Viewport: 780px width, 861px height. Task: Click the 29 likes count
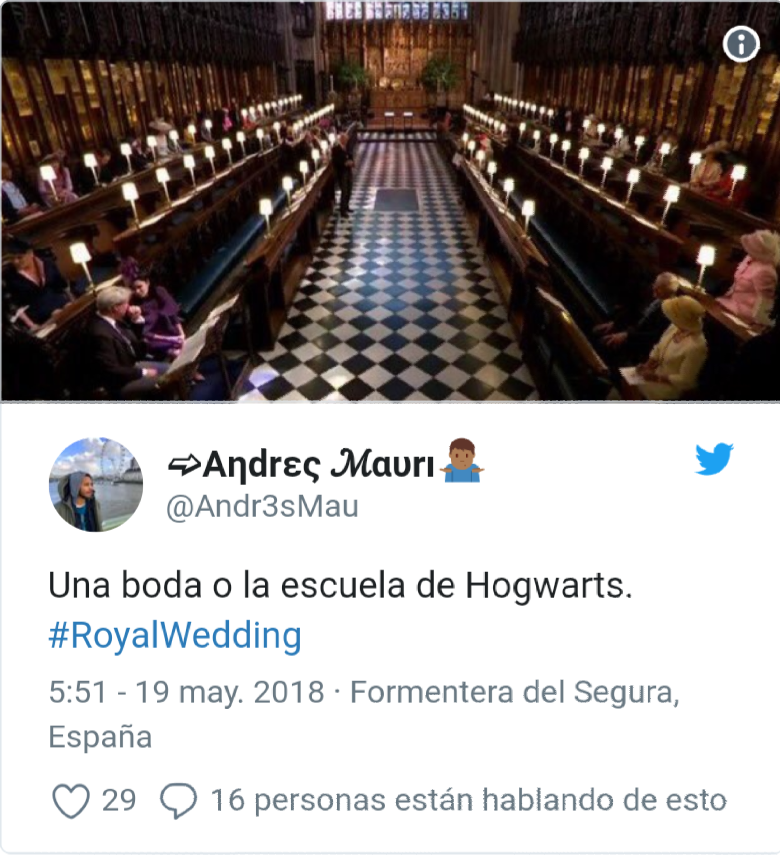point(119,800)
